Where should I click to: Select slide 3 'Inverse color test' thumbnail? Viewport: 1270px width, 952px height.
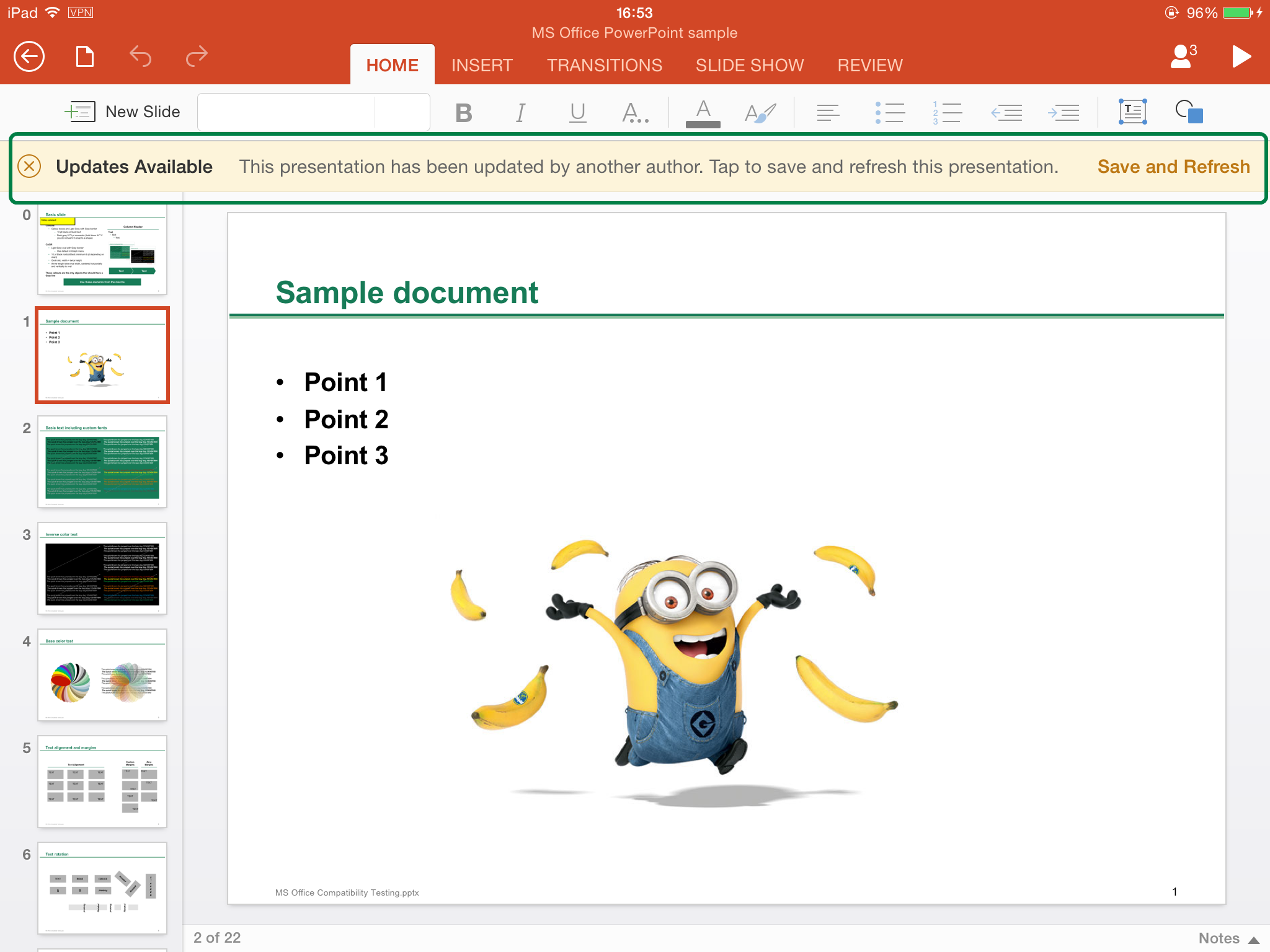pyautogui.click(x=102, y=568)
